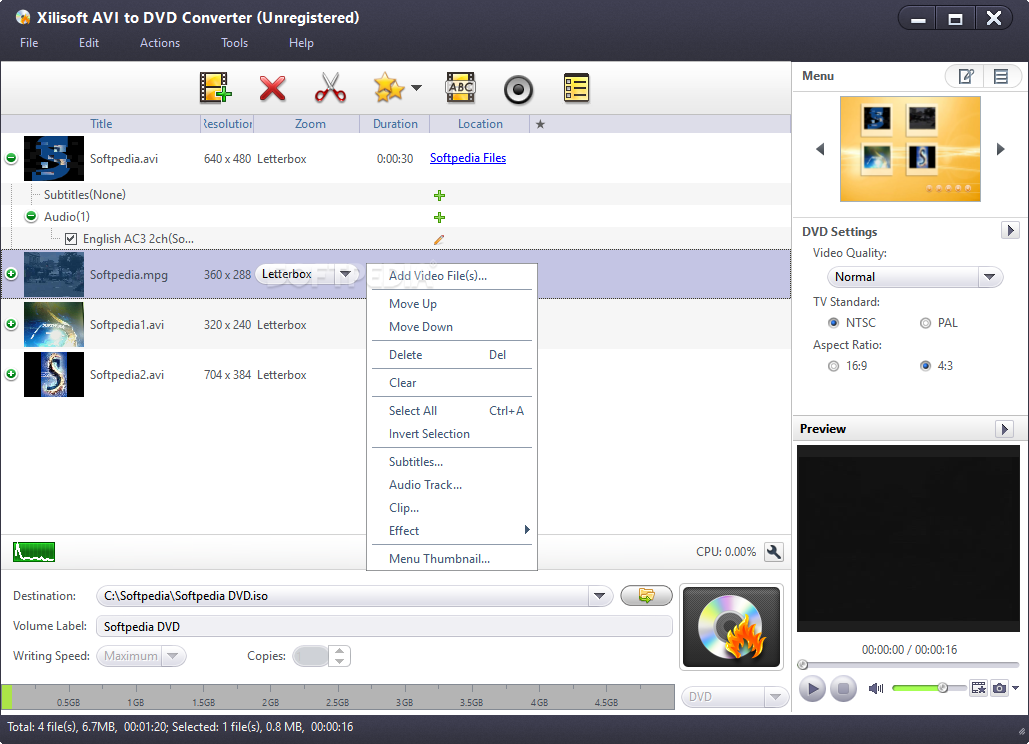The width and height of the screenshot is (1029, 744).
Task: Open the Destination path dropdown
Action: (599, 596)
